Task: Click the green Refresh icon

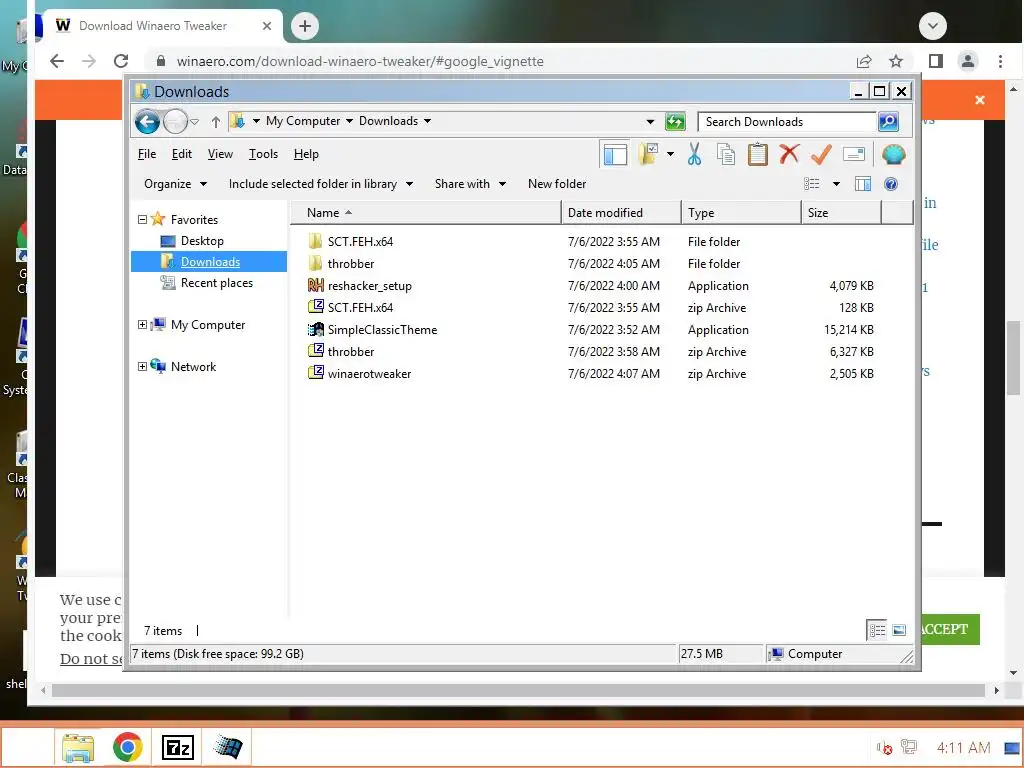Action: point(675,121)
